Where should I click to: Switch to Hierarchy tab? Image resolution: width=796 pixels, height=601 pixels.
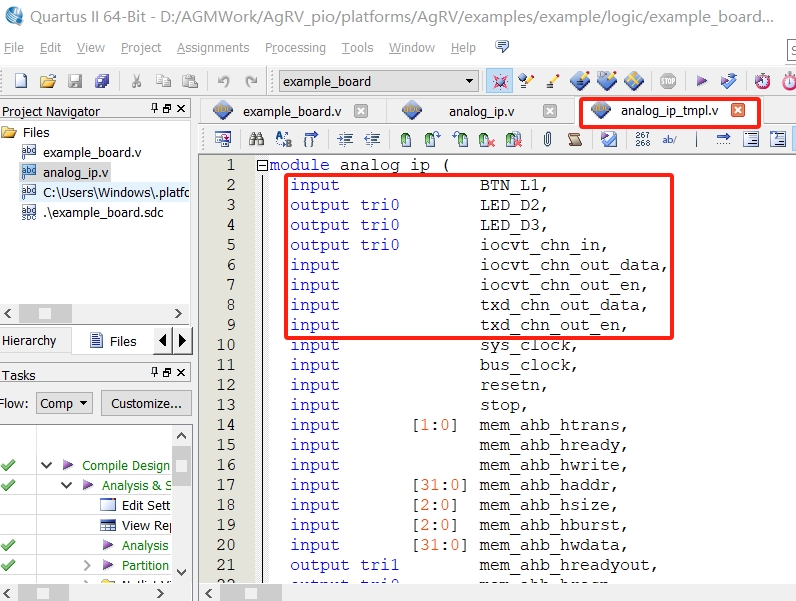coord(29,340)
